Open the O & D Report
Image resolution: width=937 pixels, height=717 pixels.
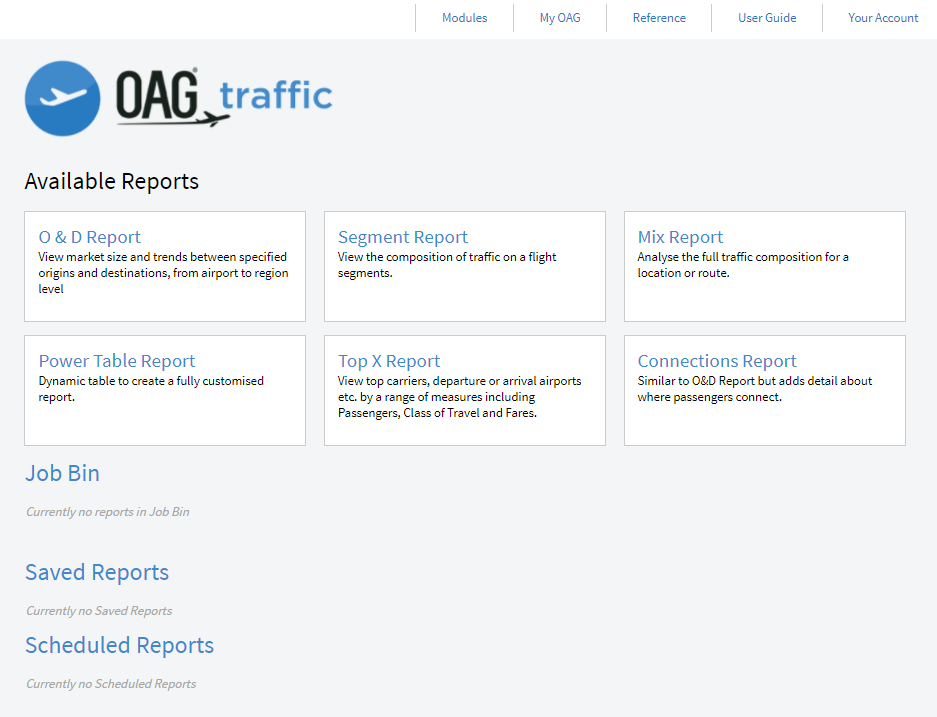pos(90,237)
